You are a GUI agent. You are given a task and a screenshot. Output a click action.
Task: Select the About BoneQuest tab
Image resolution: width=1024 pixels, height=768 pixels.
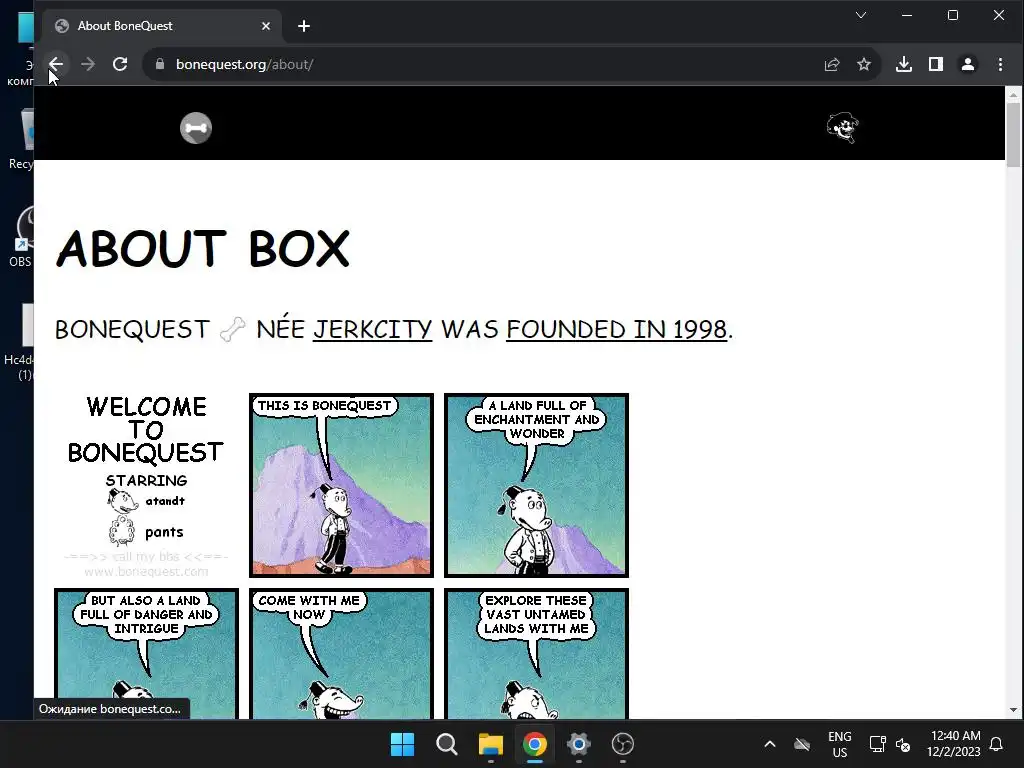(x=162, y=26)
